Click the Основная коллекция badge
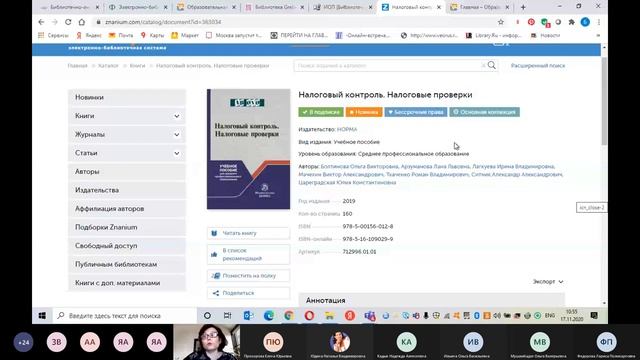This screenshot has width=640, height=360. point(484,112)
